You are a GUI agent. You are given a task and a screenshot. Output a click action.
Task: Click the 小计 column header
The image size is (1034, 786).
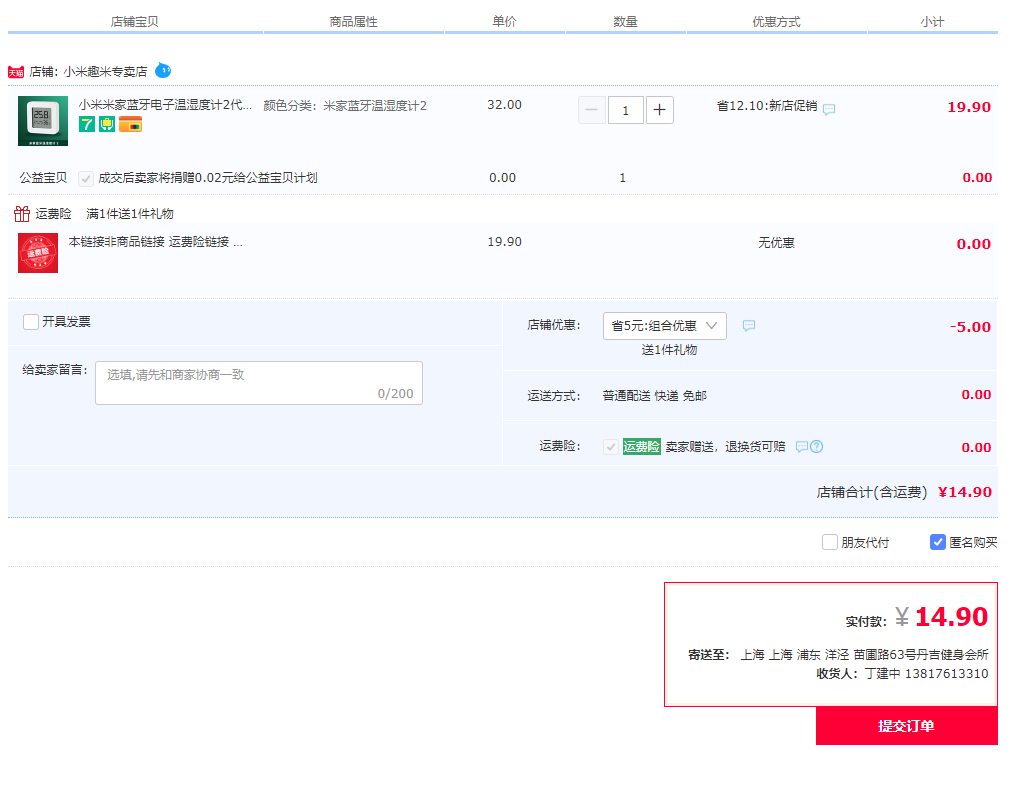click(932, 22)
